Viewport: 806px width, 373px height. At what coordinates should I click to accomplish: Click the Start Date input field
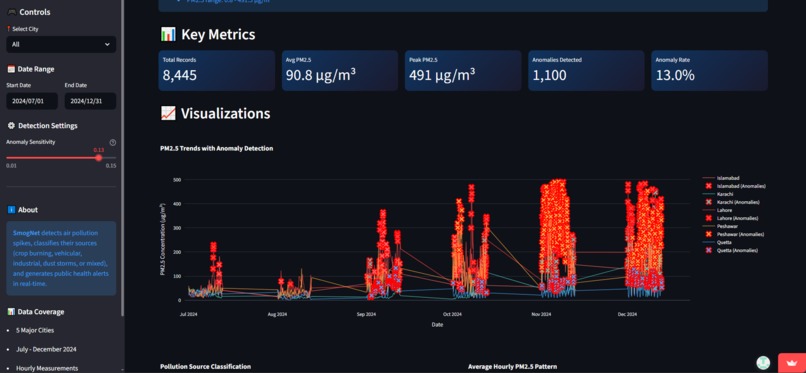point(32,101)
